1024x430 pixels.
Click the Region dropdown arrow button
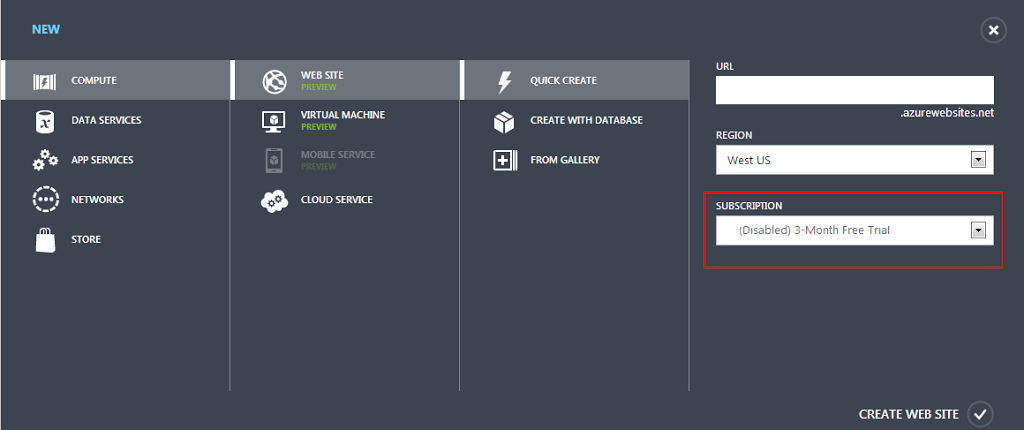pos(978,160)
